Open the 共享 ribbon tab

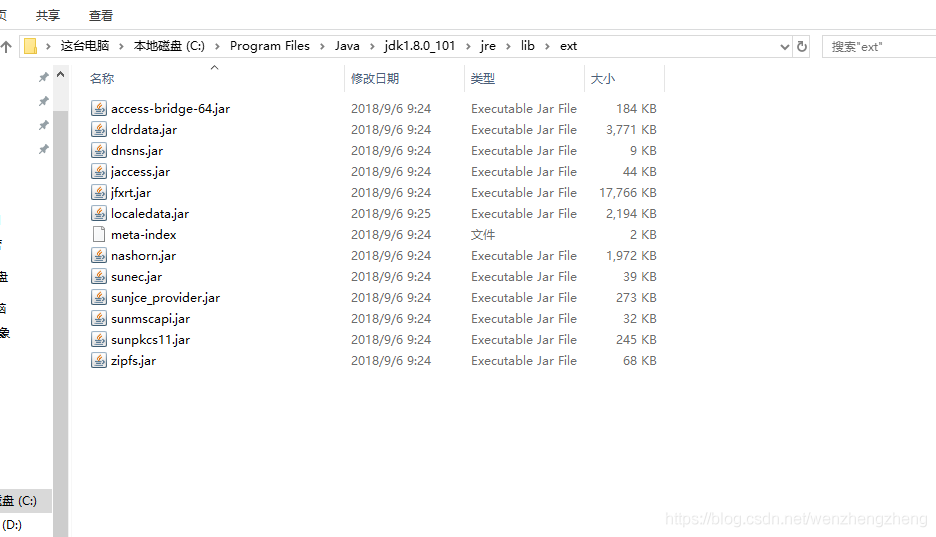[48, 16]
